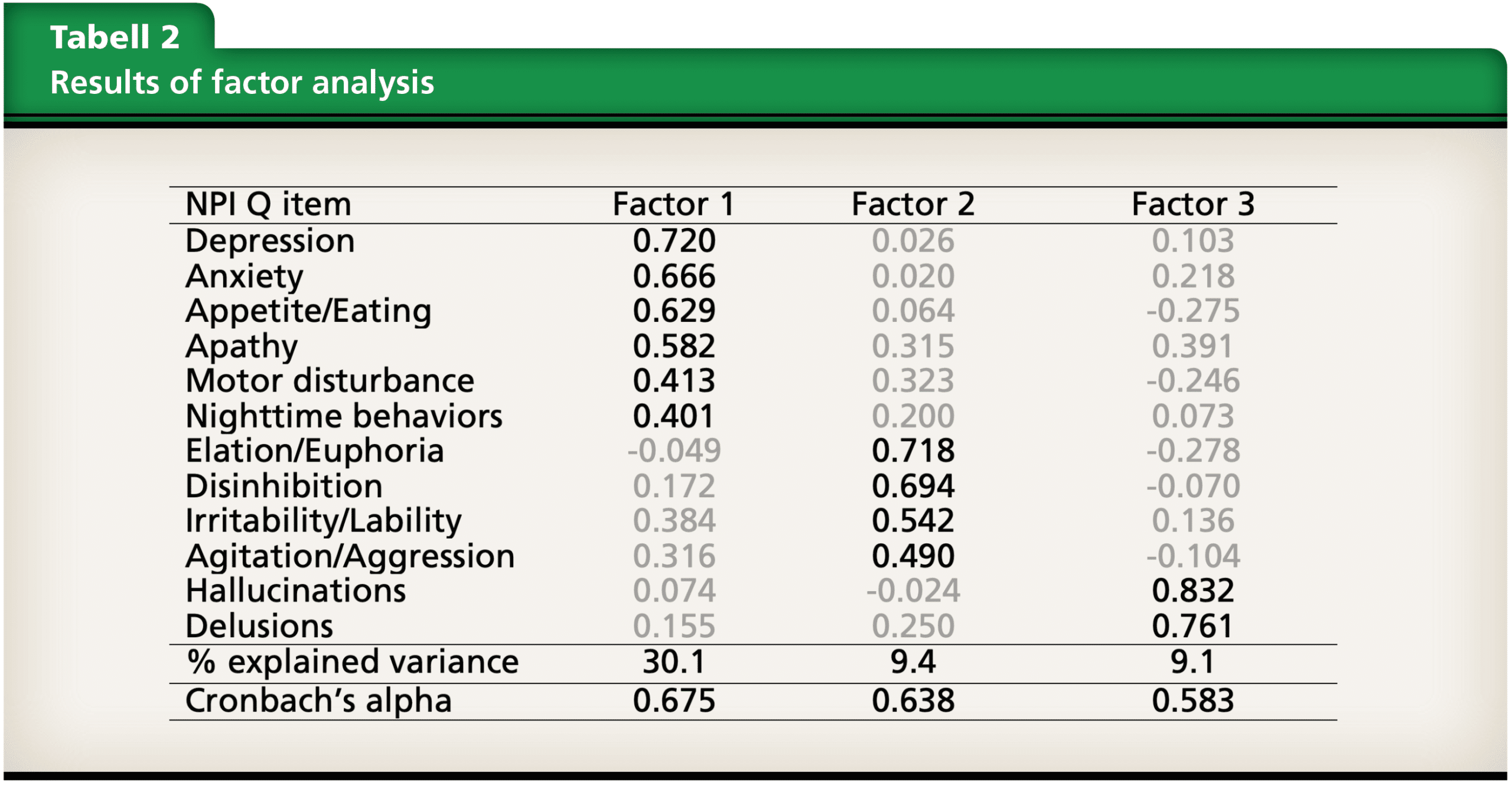Viewport: 1512px width, 786px height.
Task: Click Delusions Factor 3 value 0.761
Action: 1192,626
